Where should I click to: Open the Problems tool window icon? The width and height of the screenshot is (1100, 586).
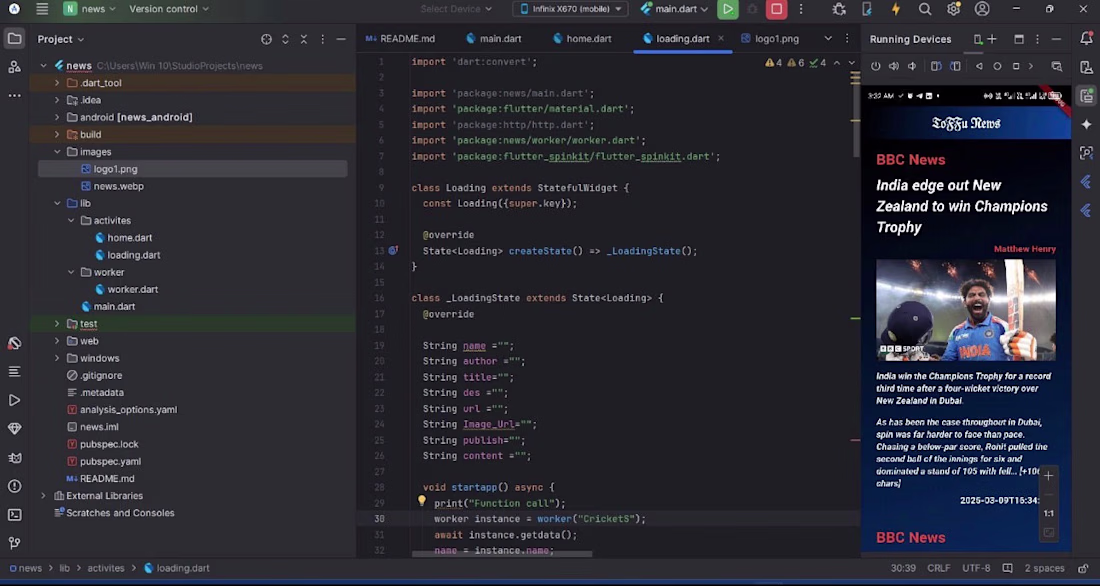tap(14, 486)
